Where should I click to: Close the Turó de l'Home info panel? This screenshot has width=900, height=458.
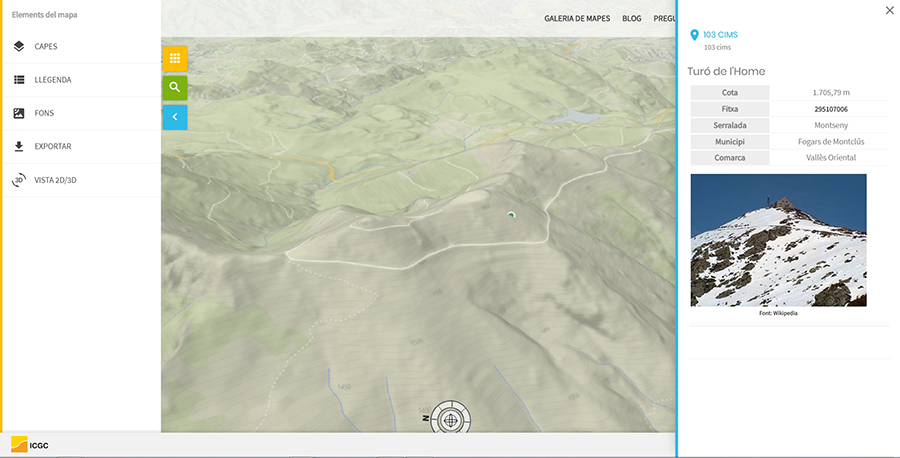point(890,10)
